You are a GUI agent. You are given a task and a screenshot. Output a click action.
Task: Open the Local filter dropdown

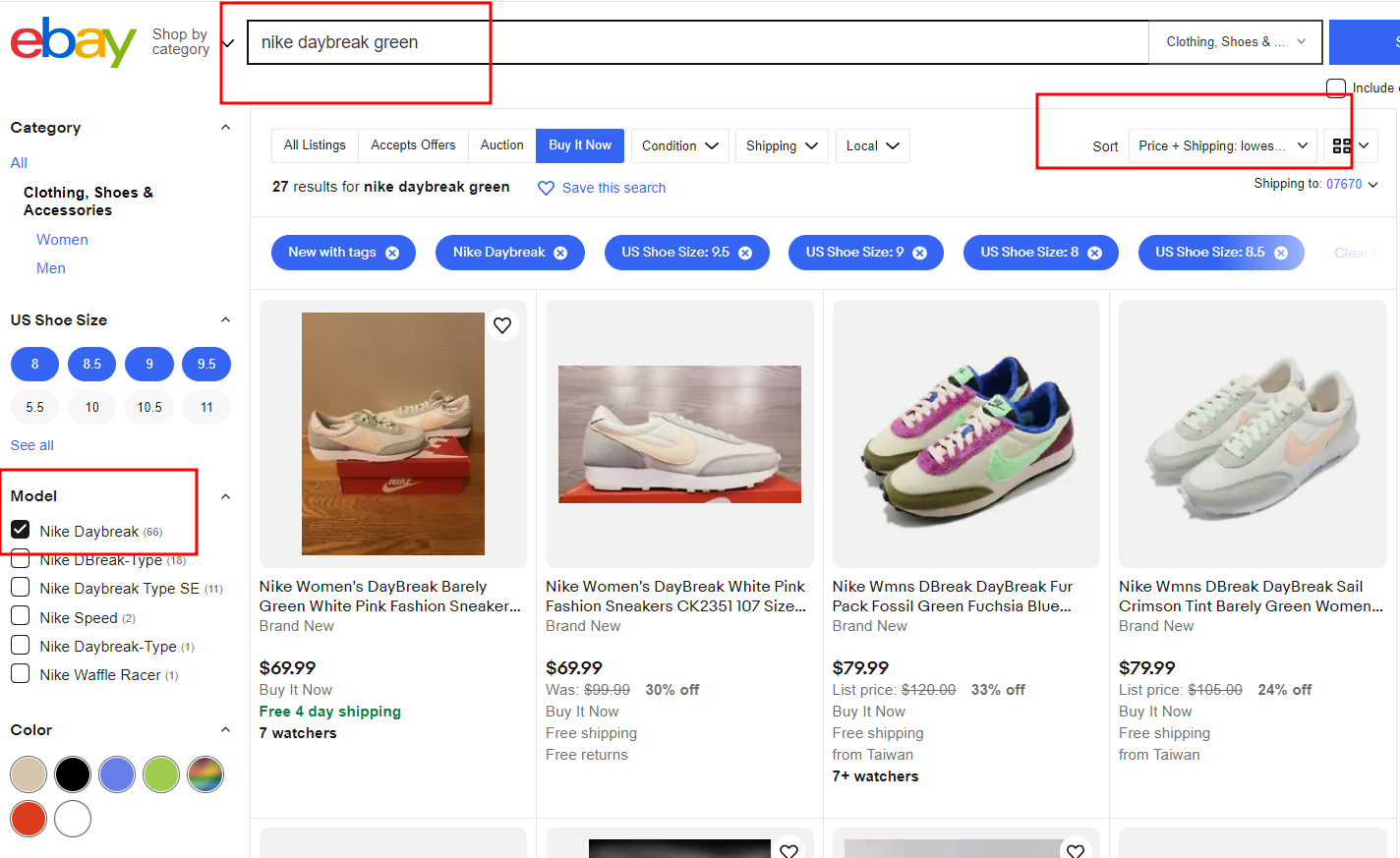873,145
